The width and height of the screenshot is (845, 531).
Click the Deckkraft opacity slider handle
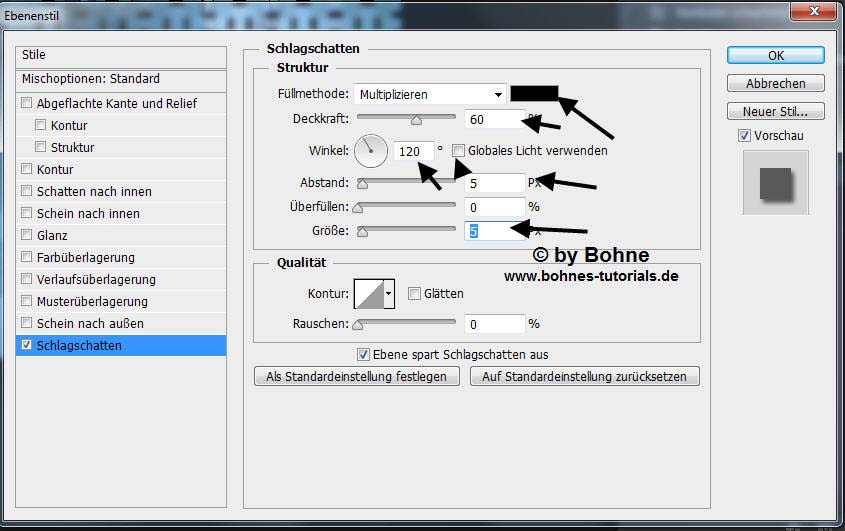(x=417, y=120)
